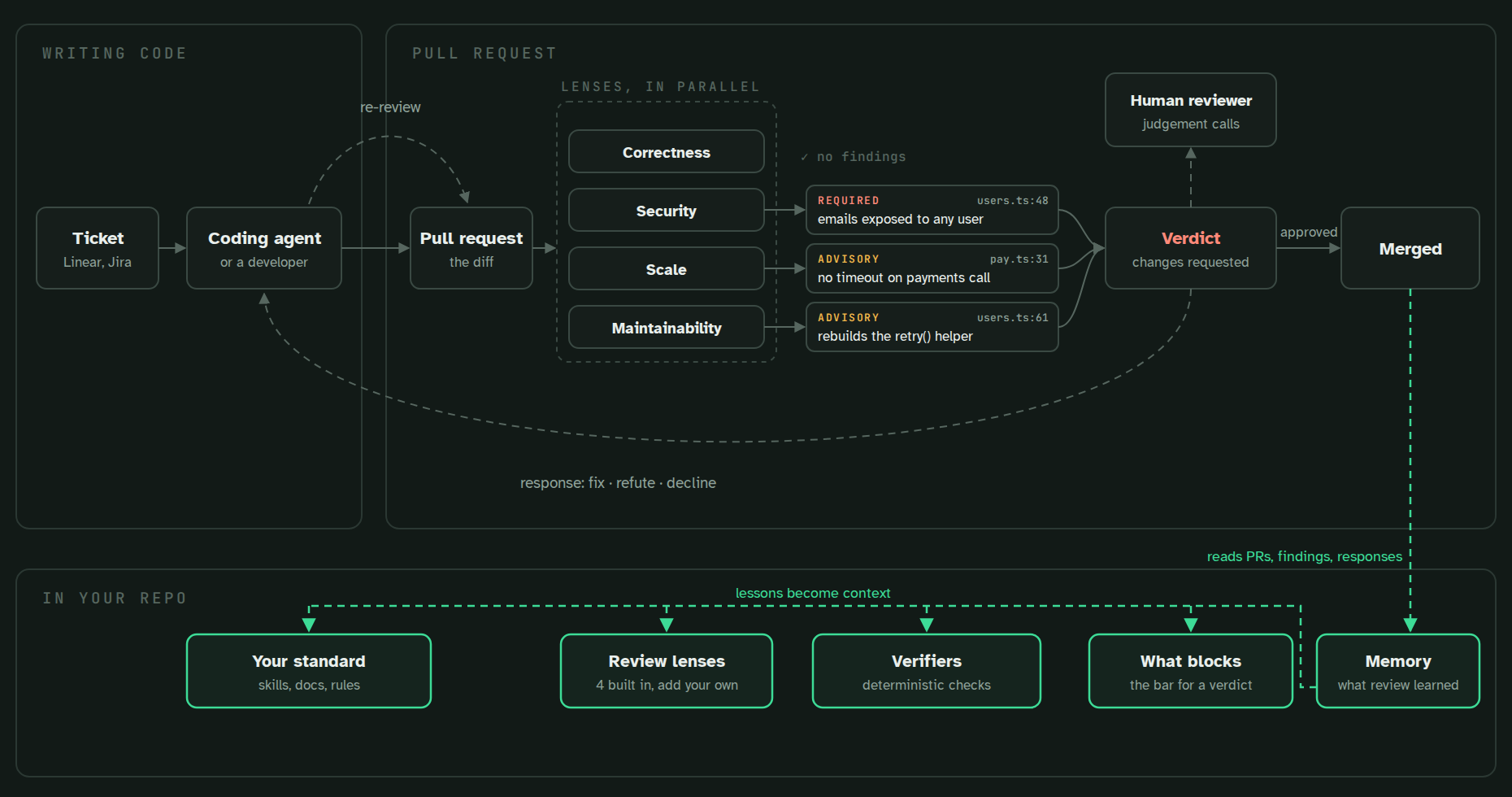Click the 'response: fix · refute · decline' label
This screenshot has width=1512, height=797.
tap(618, 483)
